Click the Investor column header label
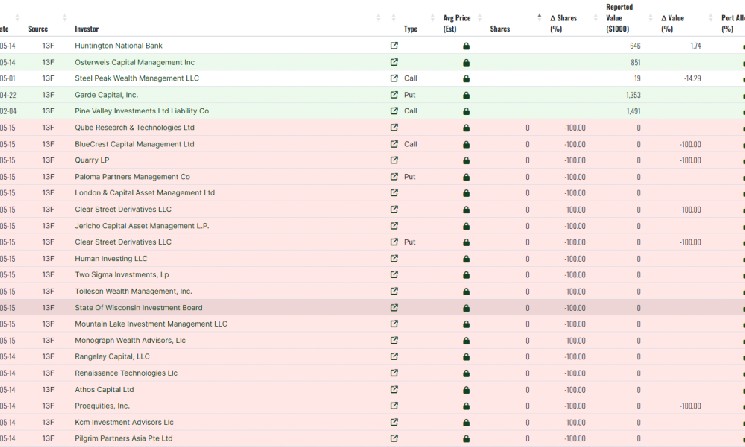The image size is (745, 447). click(x=86, y=29)
